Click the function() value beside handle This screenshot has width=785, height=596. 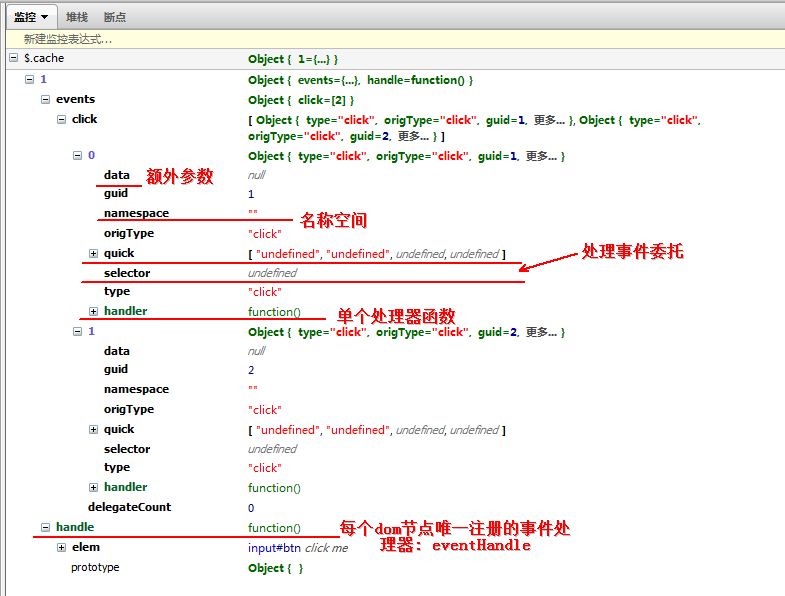click(274, 528)
